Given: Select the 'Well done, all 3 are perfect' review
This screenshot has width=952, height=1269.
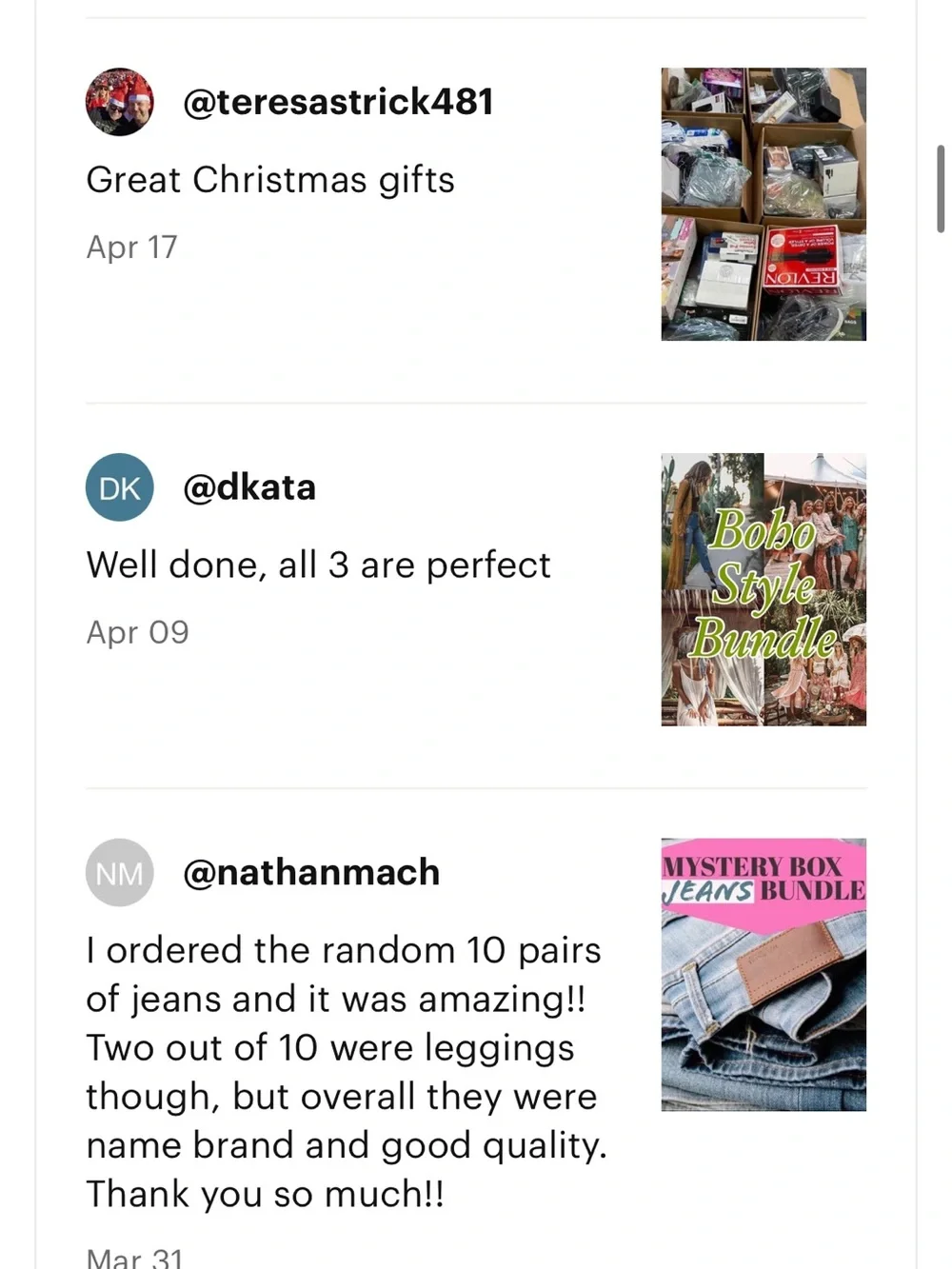Looking at the screenshot, I should point(318,565).
